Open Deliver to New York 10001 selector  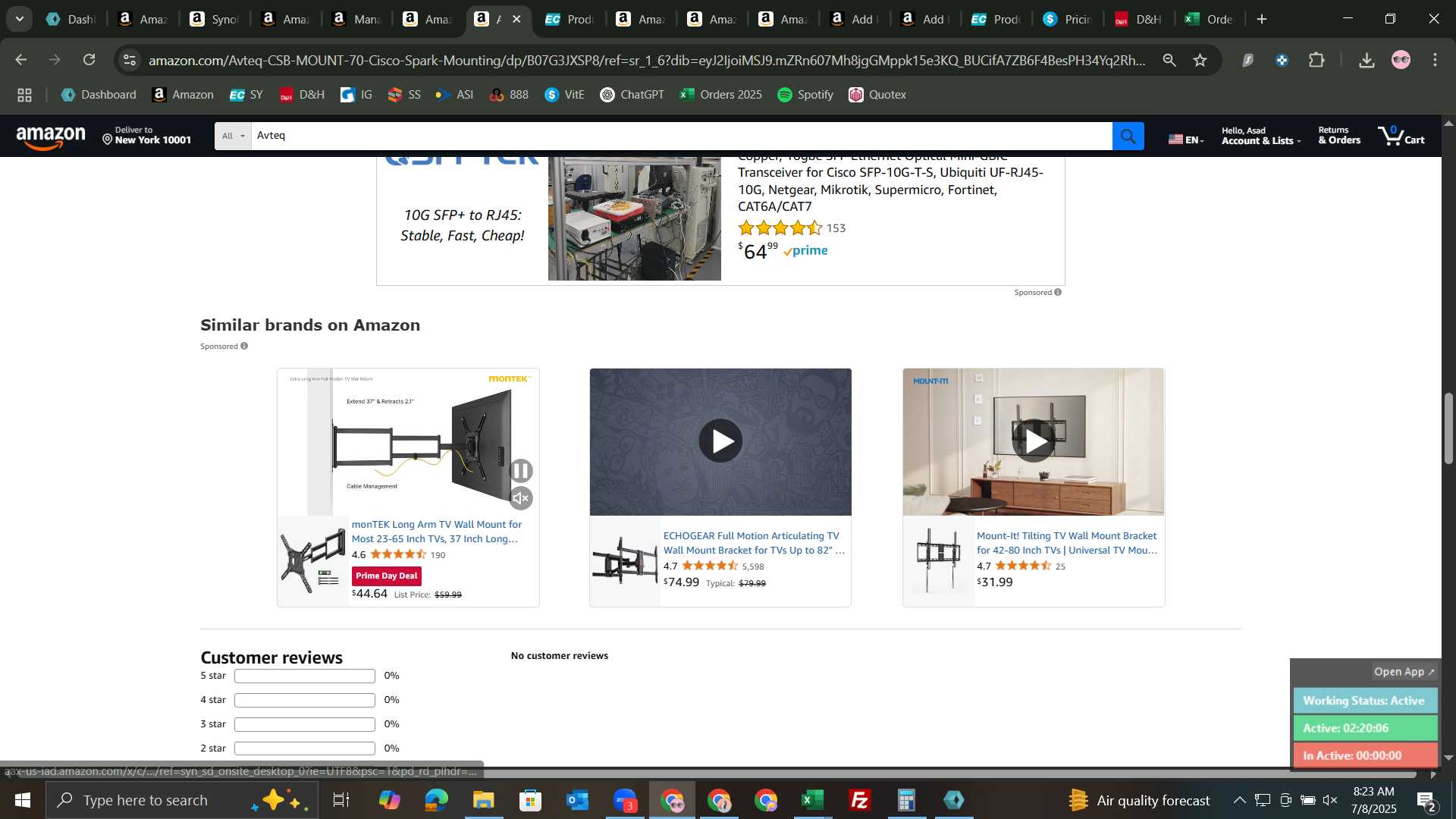[147, 136]
